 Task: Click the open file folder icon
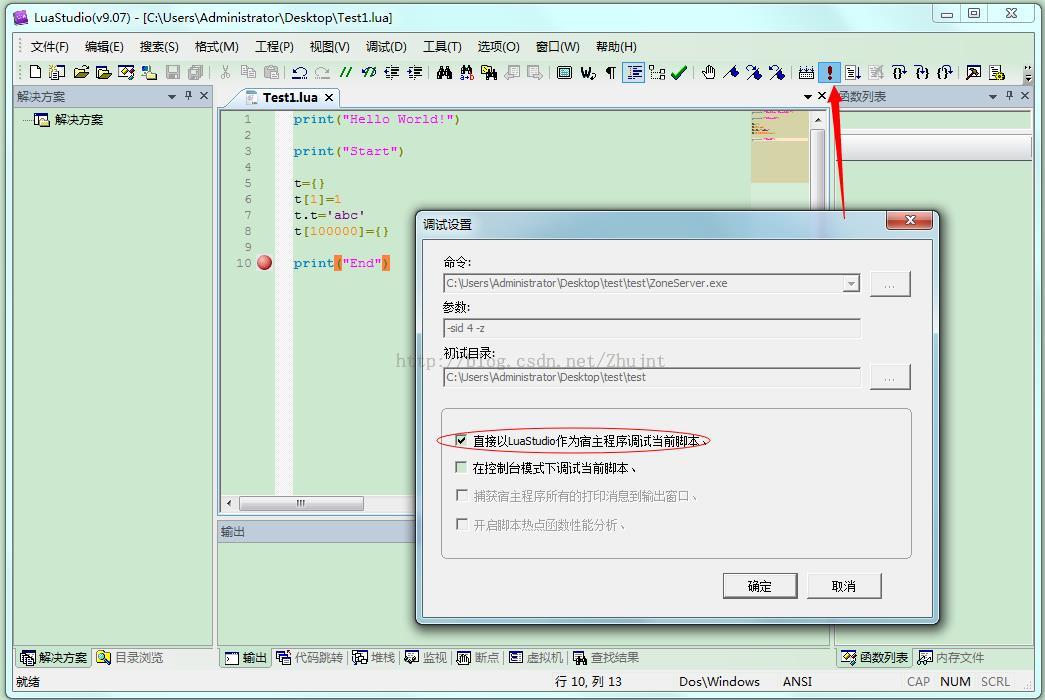[x=81, y=72]
